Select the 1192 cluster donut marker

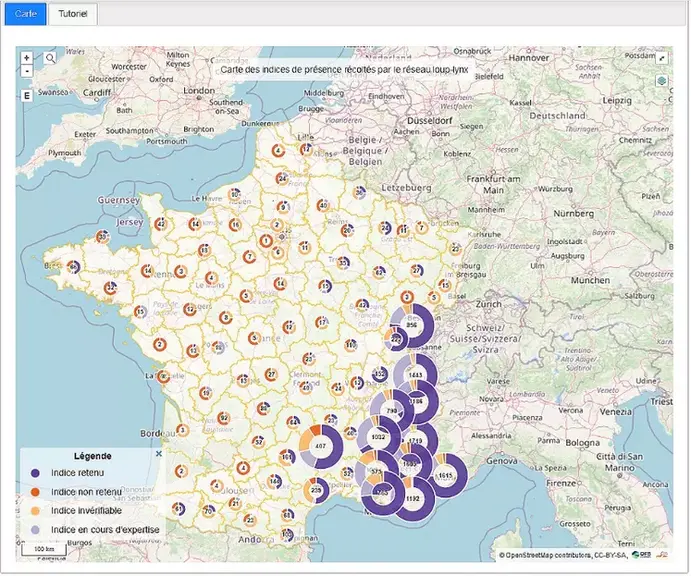(413, 498)
